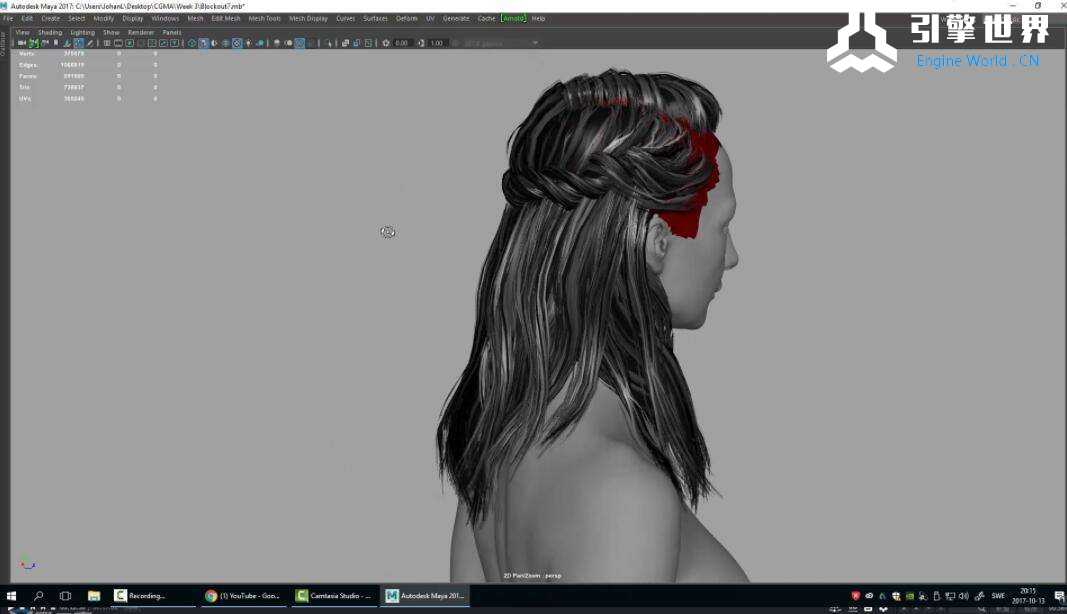Open the Windows notification center icon
The height and width of the screenshot is (614, 1067).
(1058, 596)
